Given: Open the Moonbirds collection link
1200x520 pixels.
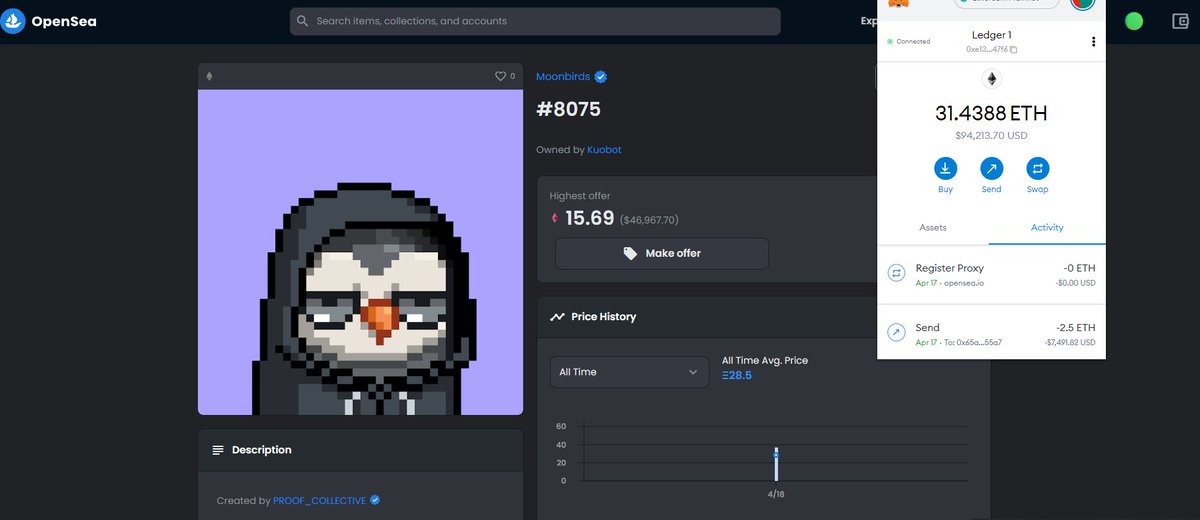Looking at the screenshot, I should click(563, 76).
